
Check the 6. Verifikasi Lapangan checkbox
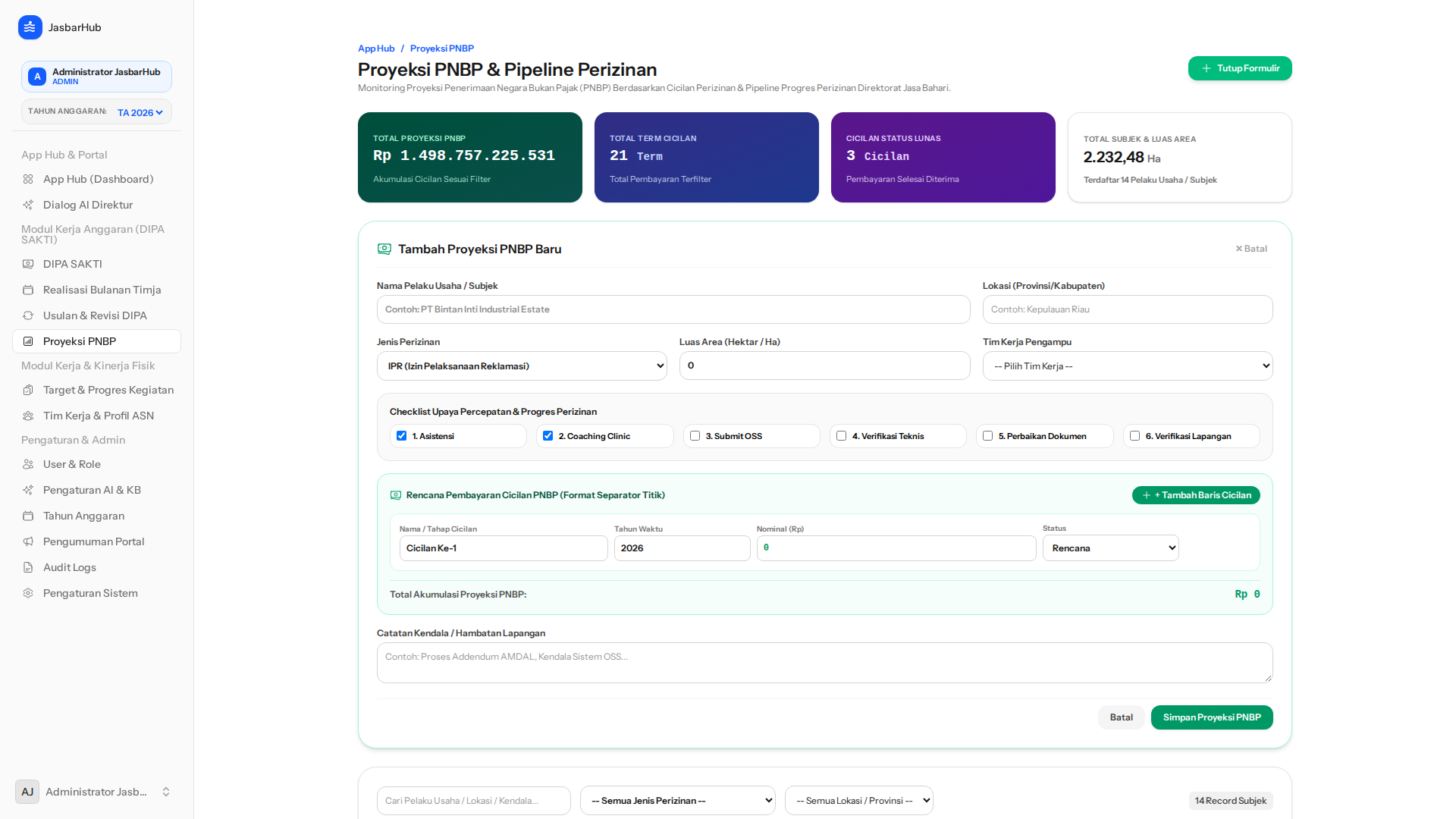coord(1135,436)
